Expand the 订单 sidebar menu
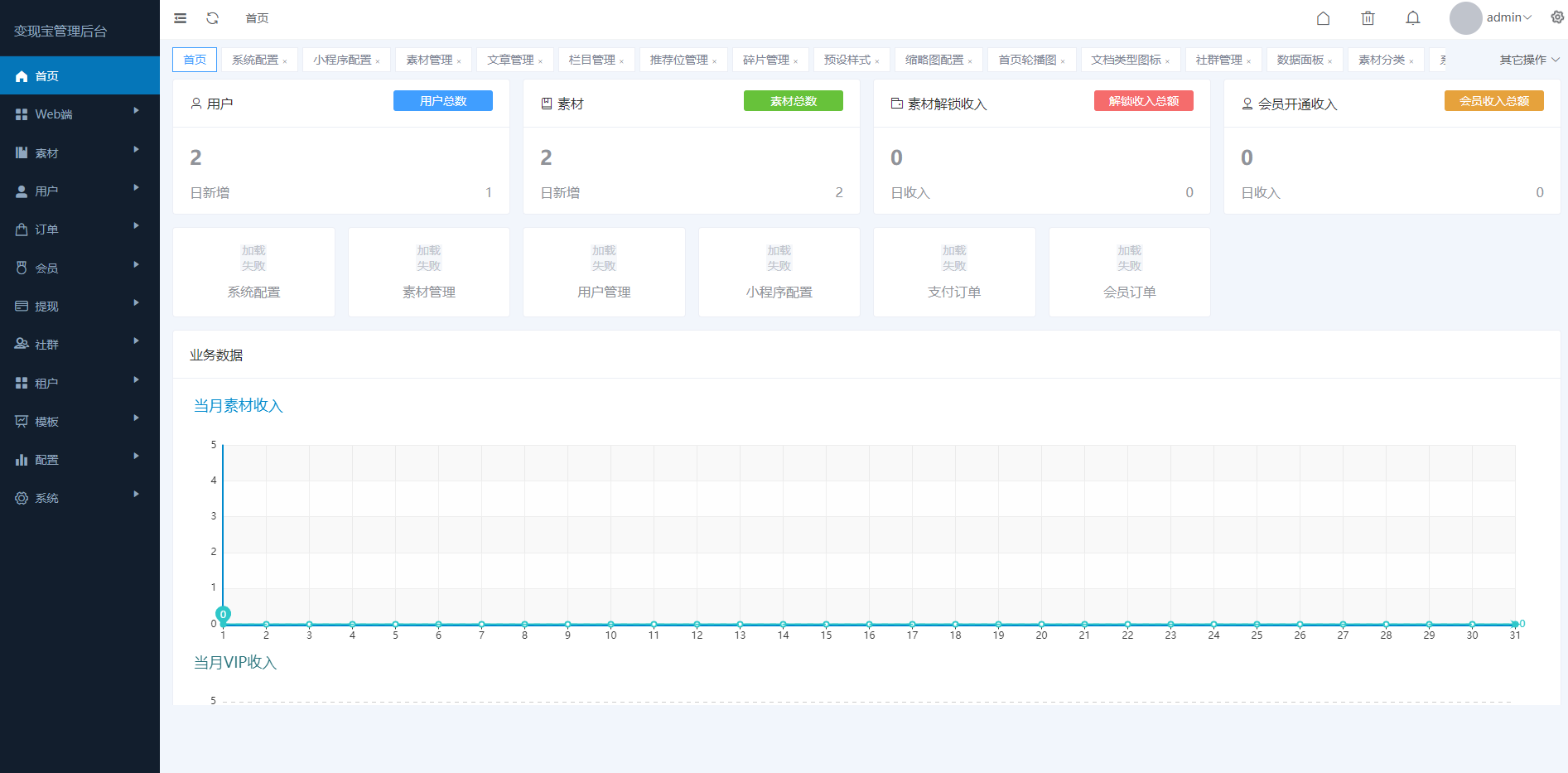This screenshot has height=773, width=1568. point(80,229)
